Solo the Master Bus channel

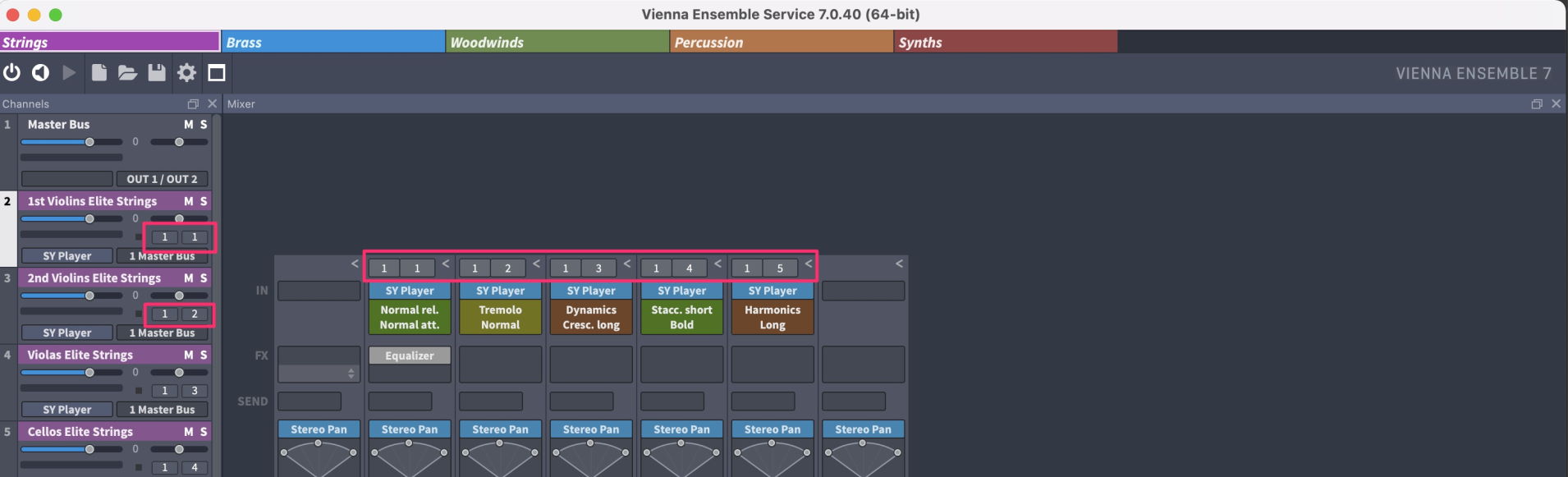[204, 125]
